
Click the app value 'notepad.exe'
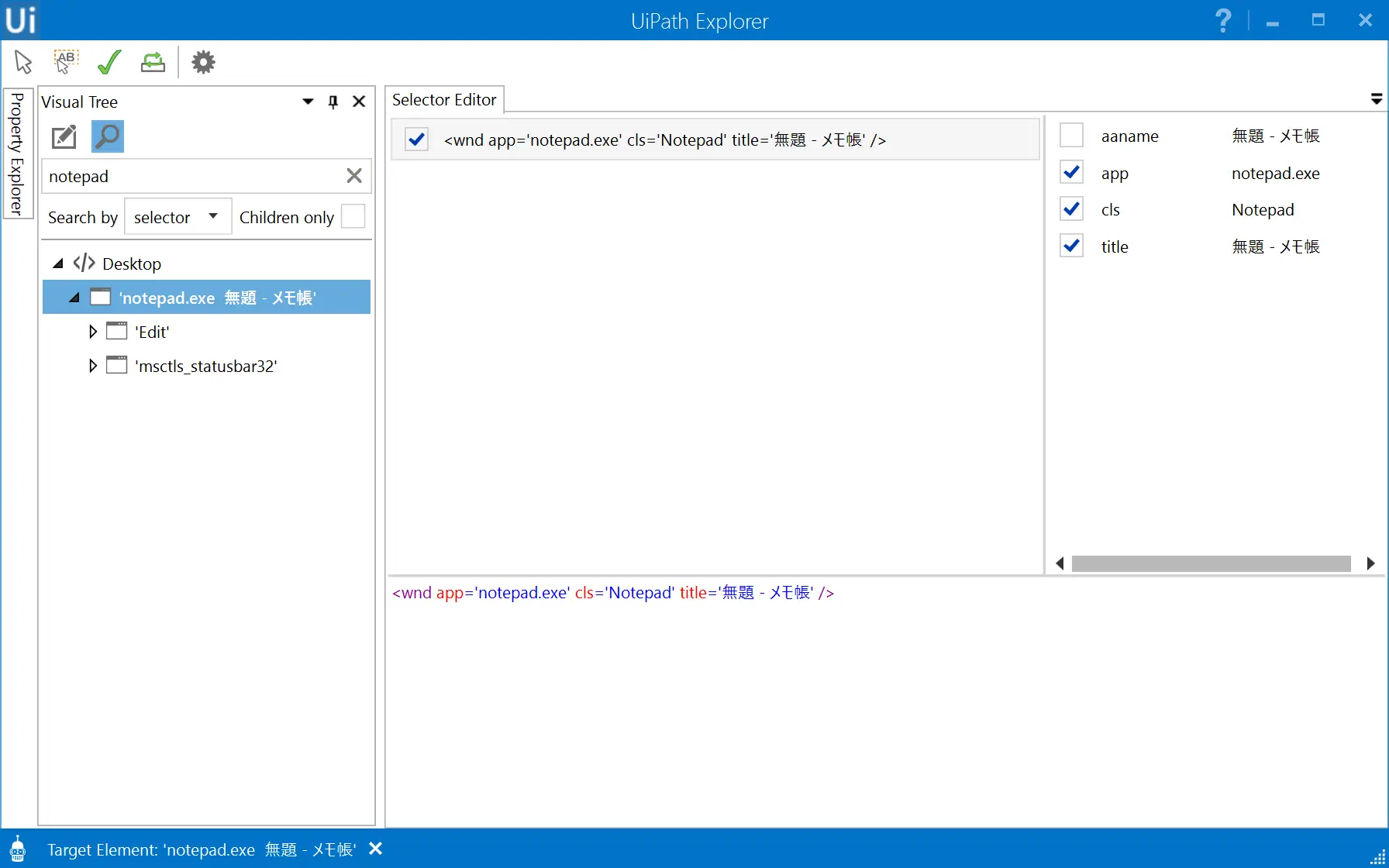[x=1276, y=173]
